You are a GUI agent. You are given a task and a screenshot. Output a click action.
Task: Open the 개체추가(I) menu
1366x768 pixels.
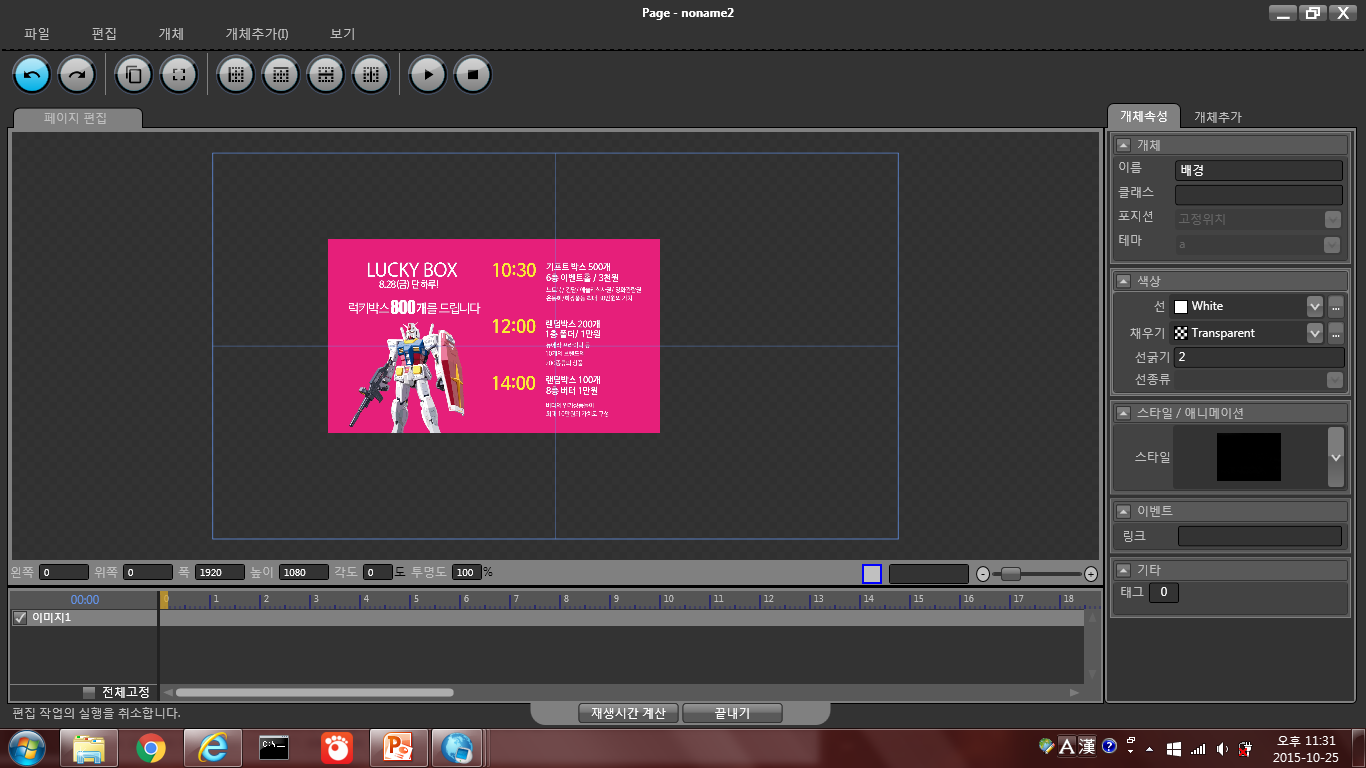257,33
